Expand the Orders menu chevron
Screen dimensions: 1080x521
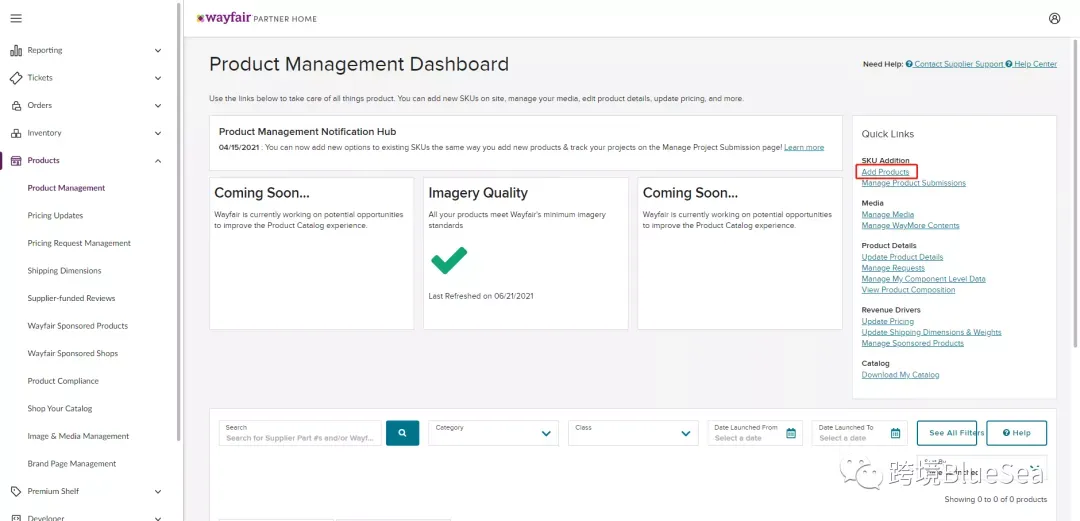(158, 105)
